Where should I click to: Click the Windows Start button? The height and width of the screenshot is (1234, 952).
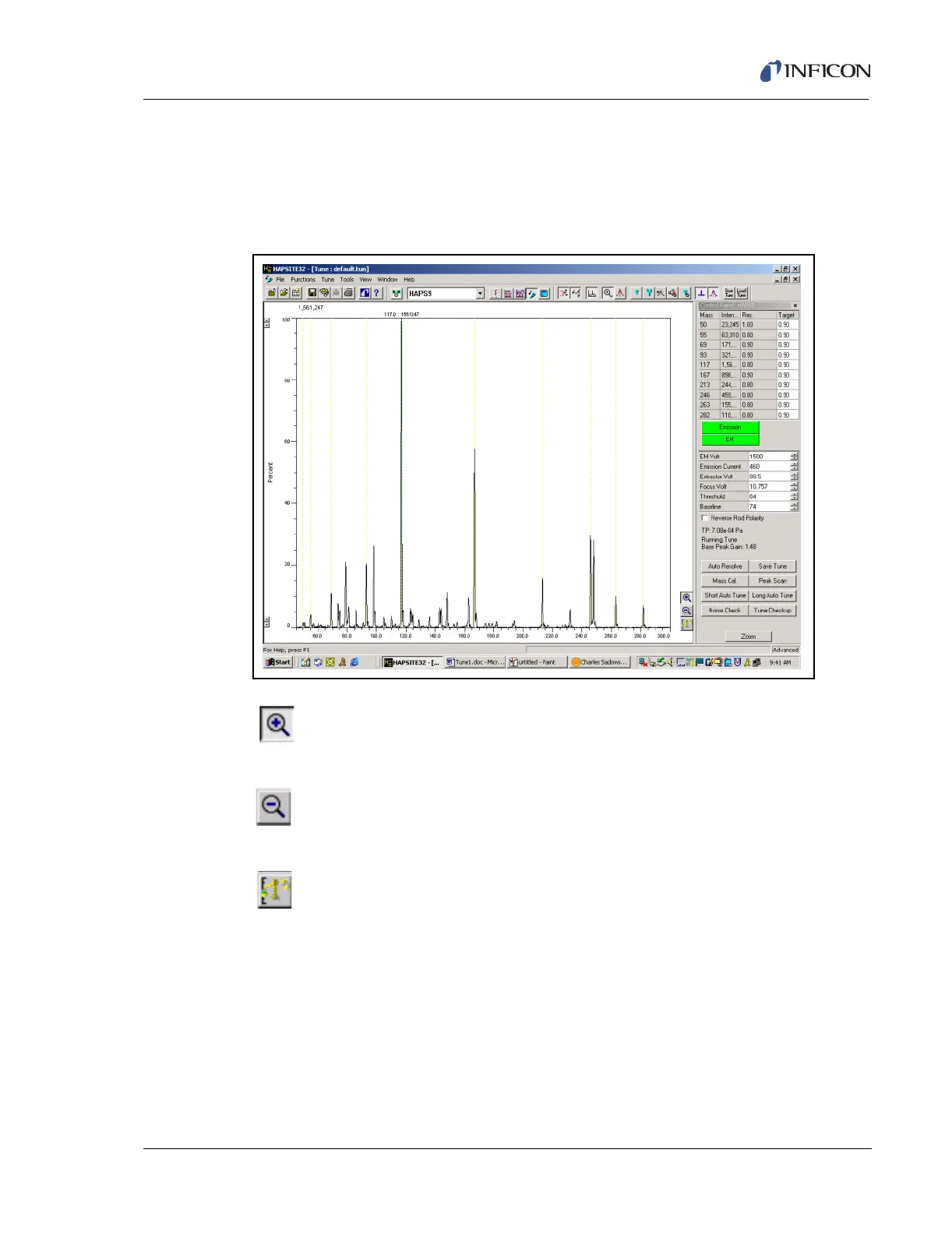point(278,662)
